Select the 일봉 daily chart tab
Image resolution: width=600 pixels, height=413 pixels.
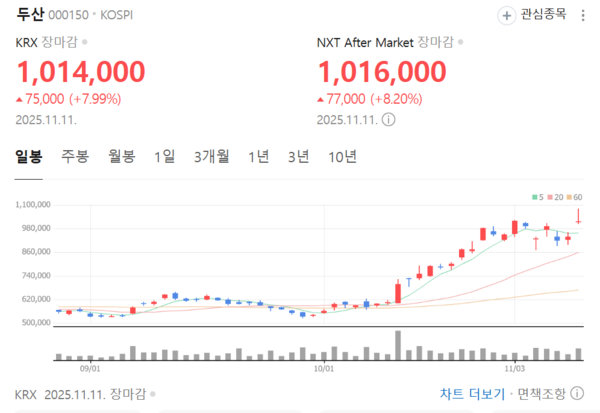(28, 157)
